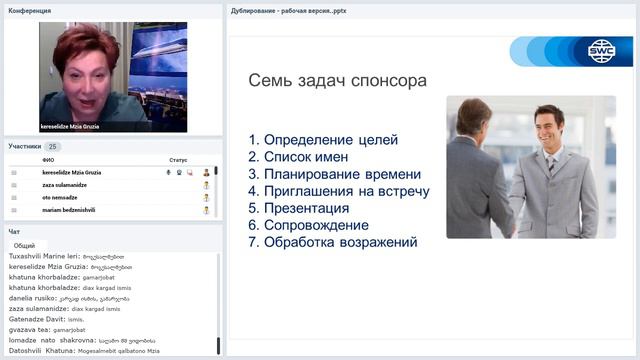Click the Статус column header
Viewport: 640px width, 360px height.
coord(178,160)
